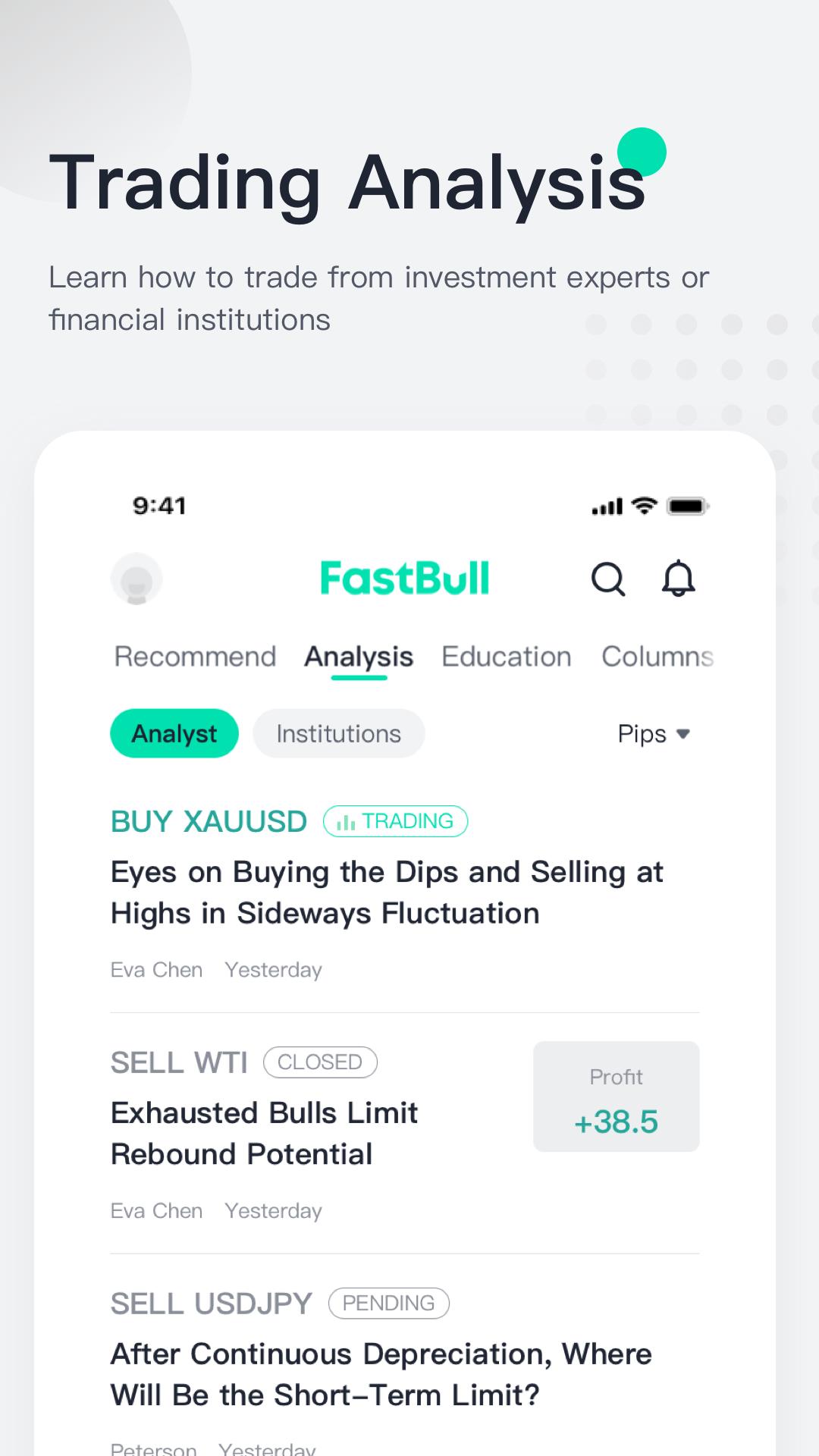The width and height of the screenshot is (819, 1456).
Task: Open the Exhausted Bulls Limit Rebound article
Action: pyautogui.click(x=264, y=1134)
